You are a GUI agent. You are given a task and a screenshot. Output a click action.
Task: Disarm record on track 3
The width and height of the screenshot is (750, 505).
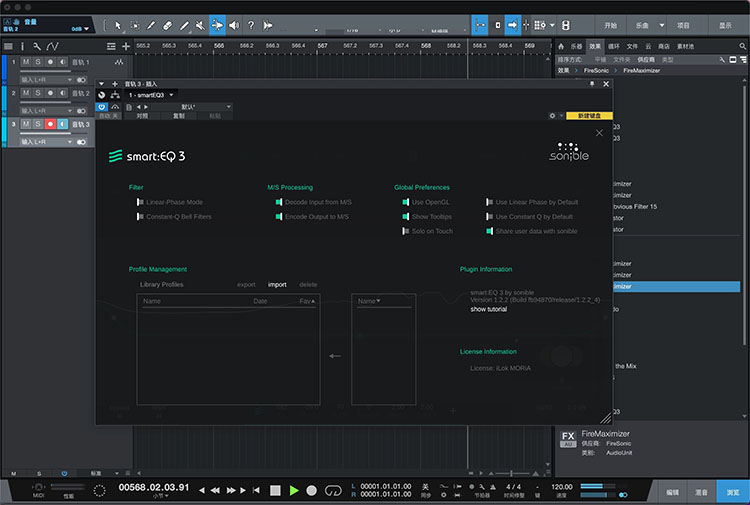(x=50, y=124)
